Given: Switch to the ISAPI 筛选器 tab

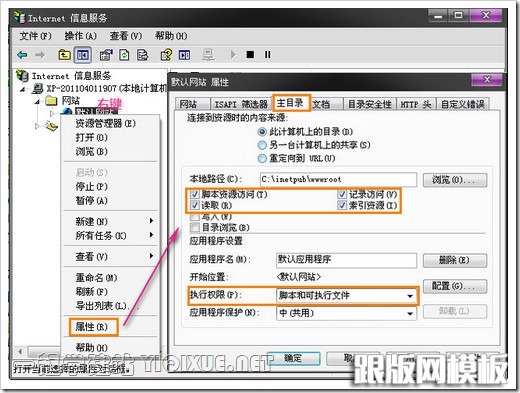Looking at the screenshot, I should pos(241,104).
